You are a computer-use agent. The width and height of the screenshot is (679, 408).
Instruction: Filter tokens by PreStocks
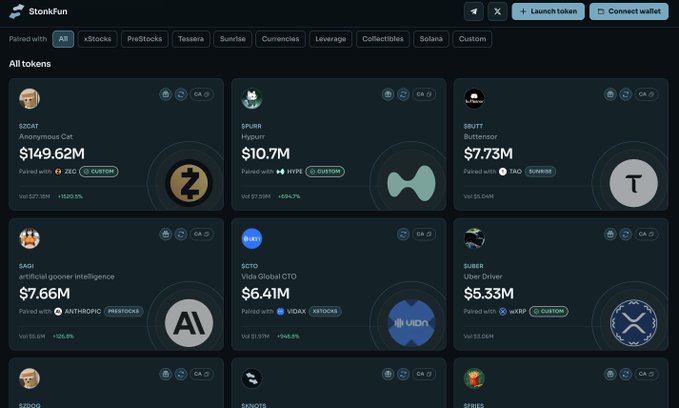point(145,39)
